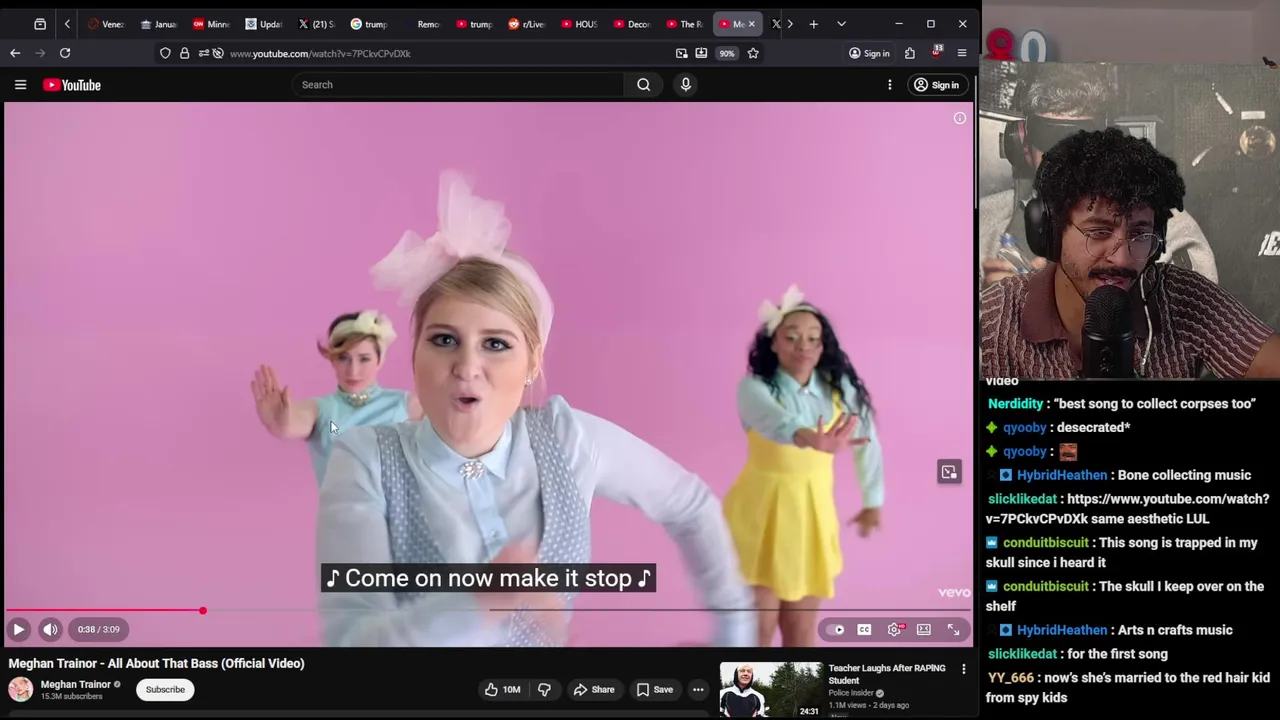Viewport: 1280px width, 720px height.
Task: Open the Meghan Trainor channel name link
Action: (x=76, y=685)
